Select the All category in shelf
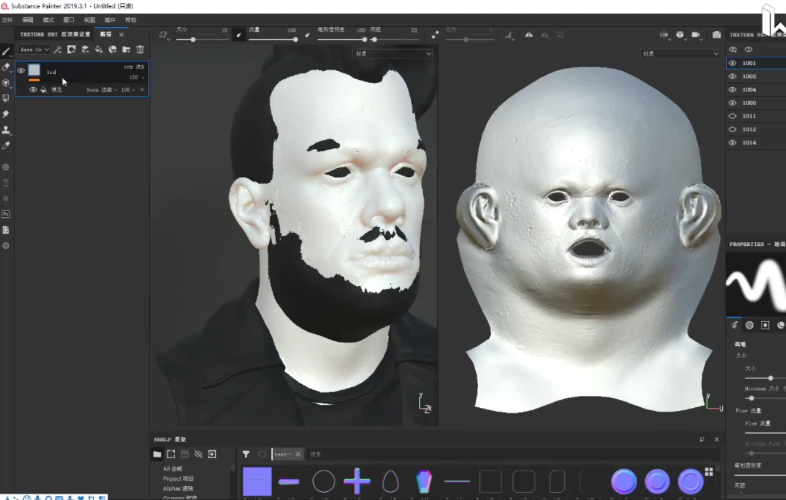 coord(172,468)
